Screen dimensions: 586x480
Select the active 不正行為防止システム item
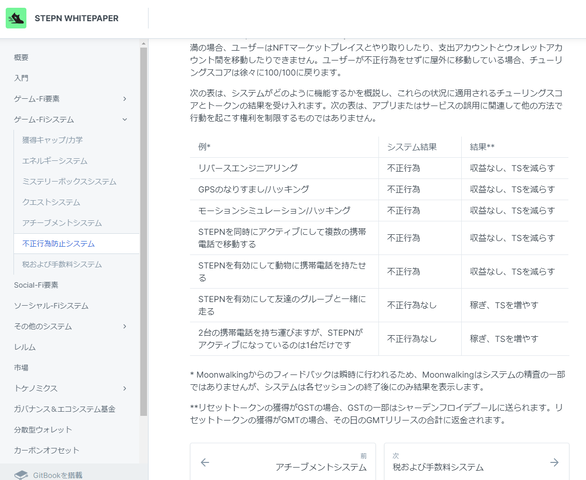pos(77,244)
